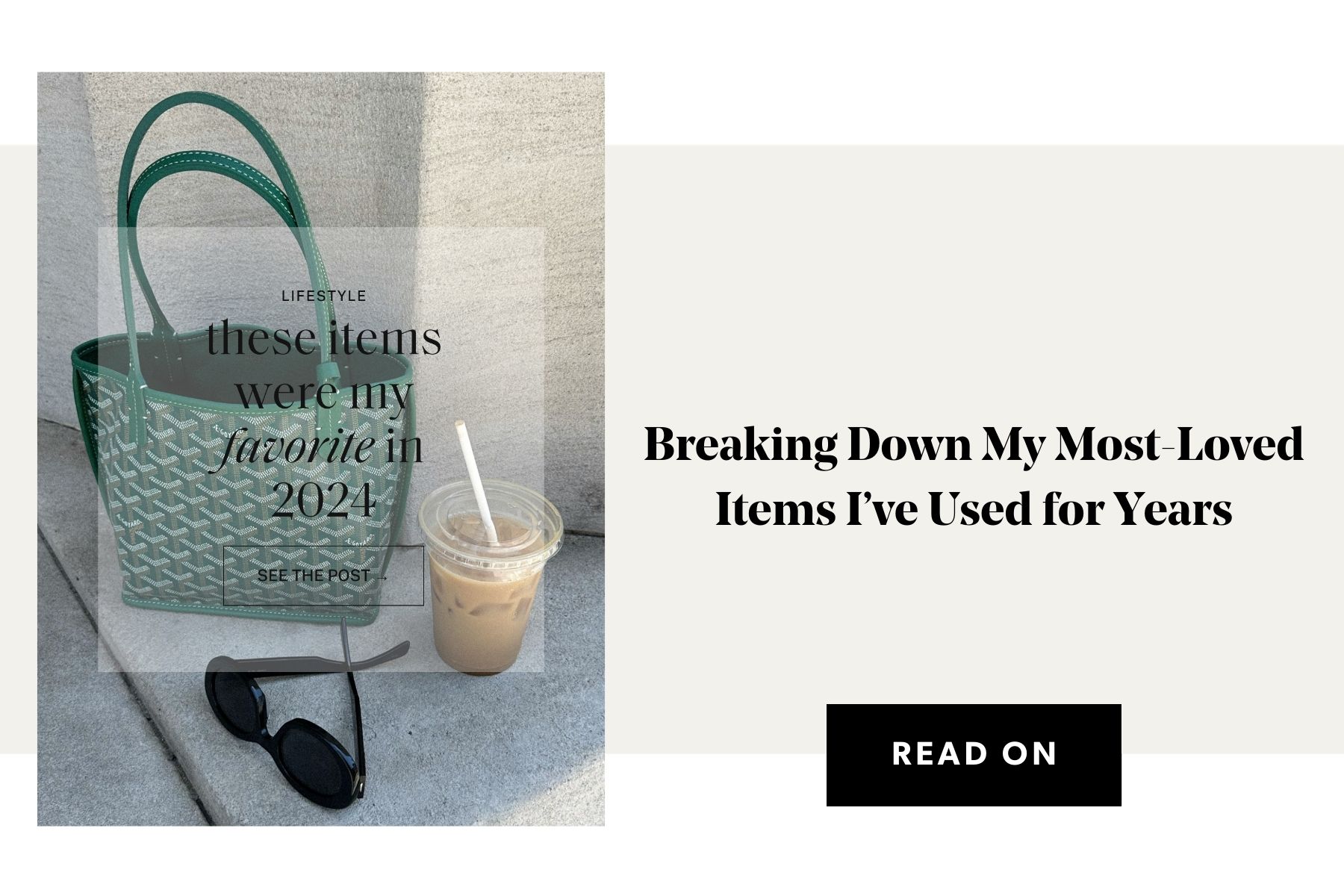Image resolution: width=1344 pixels, height=896 pixels.
Task: Click the concrete step beside the sunglasses
Action: [x=485, y=754]
